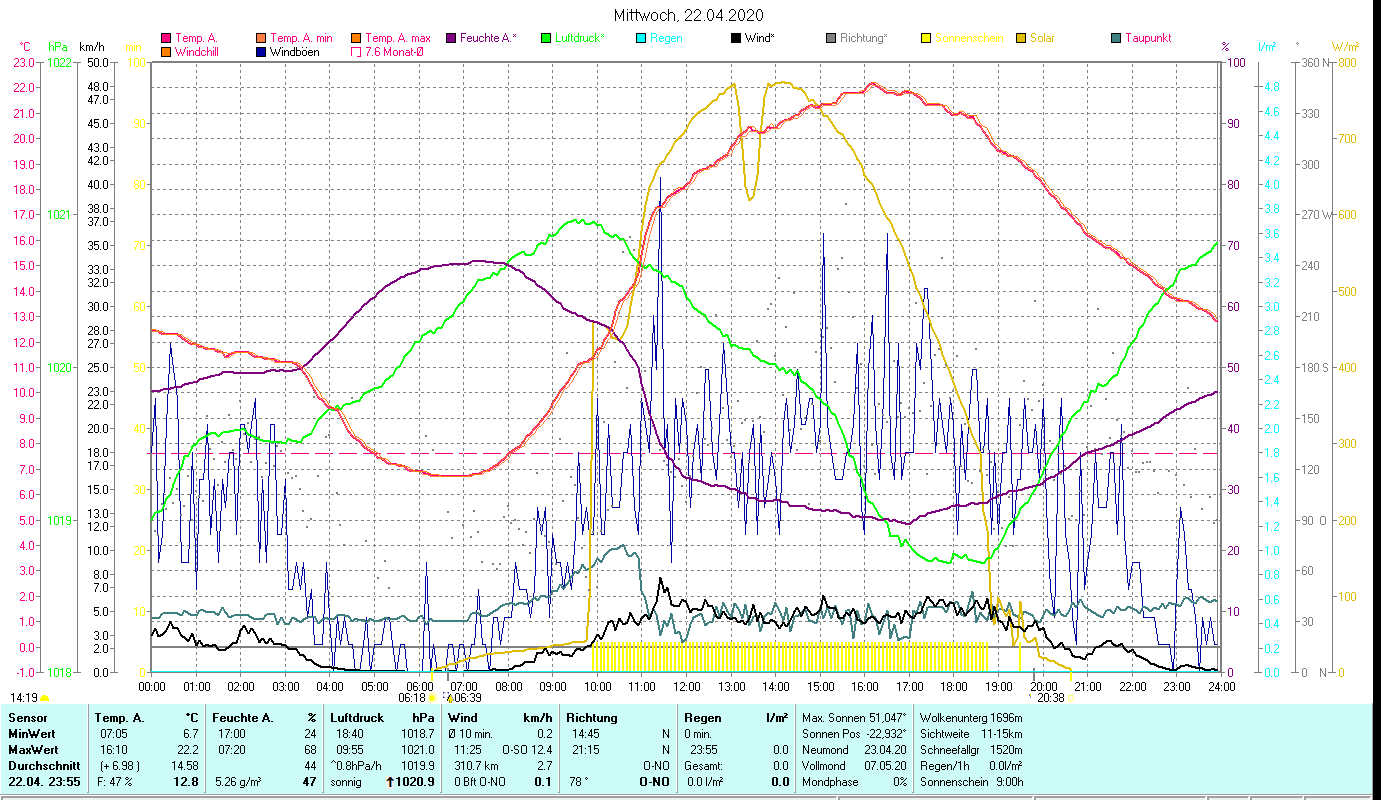Viewport: 1381px width, 800px height.
Task: Click the dark blue Windböen legend square
Action: (262, 52)
